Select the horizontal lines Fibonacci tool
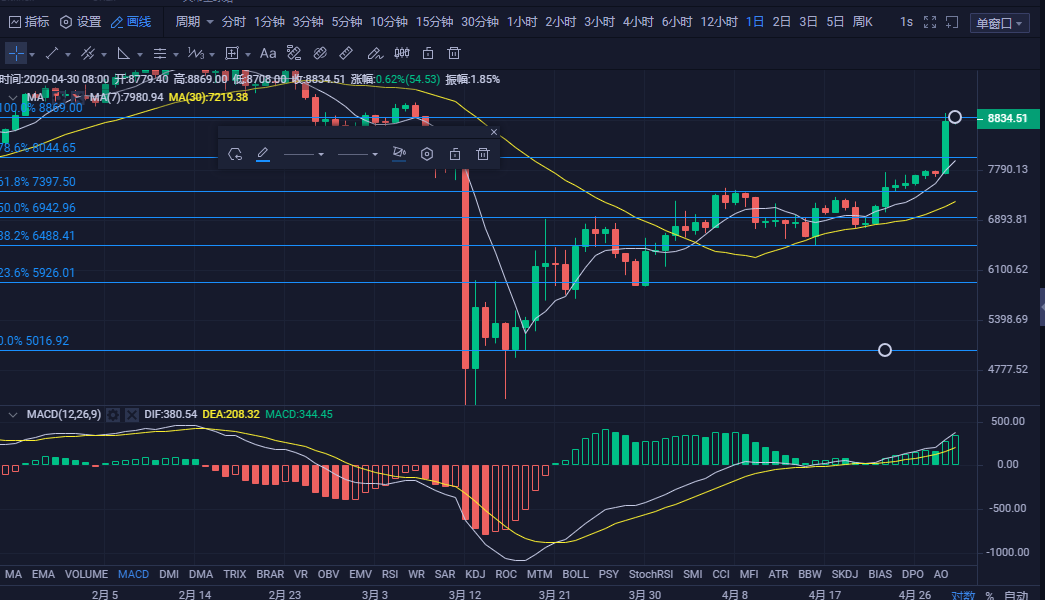The height and width of the screenshot is (600, 1045). click(160, 53)
